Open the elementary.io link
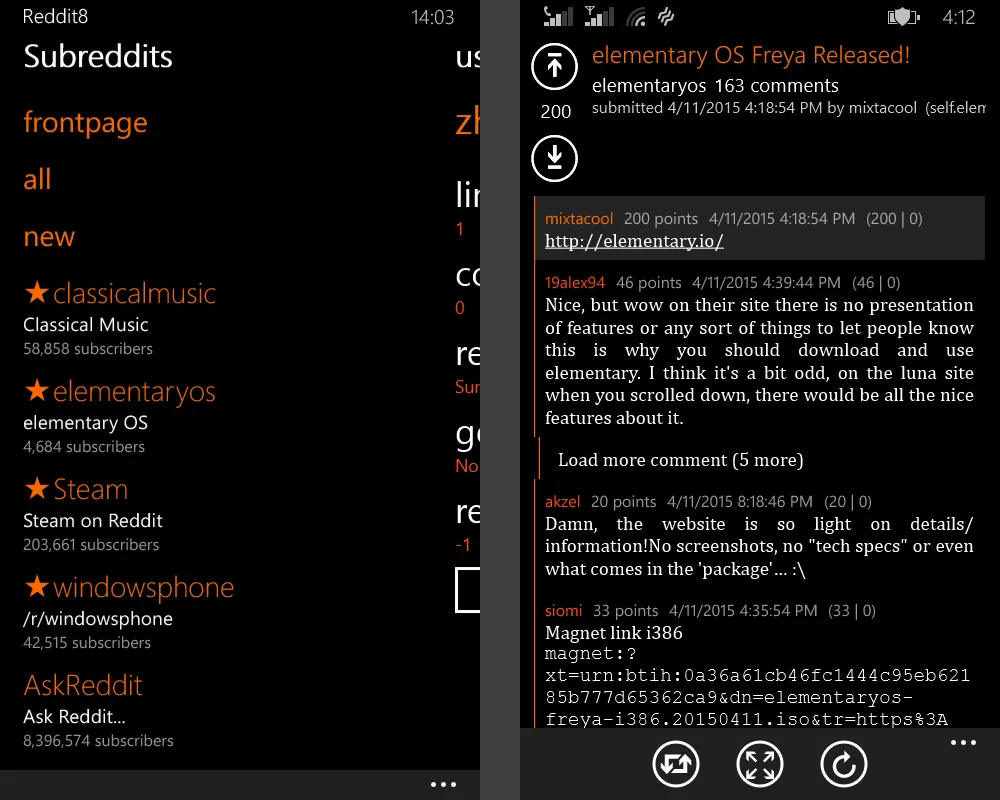This screenshot has width=1000, height=800. pyautogui.click(x=634, y=241)
